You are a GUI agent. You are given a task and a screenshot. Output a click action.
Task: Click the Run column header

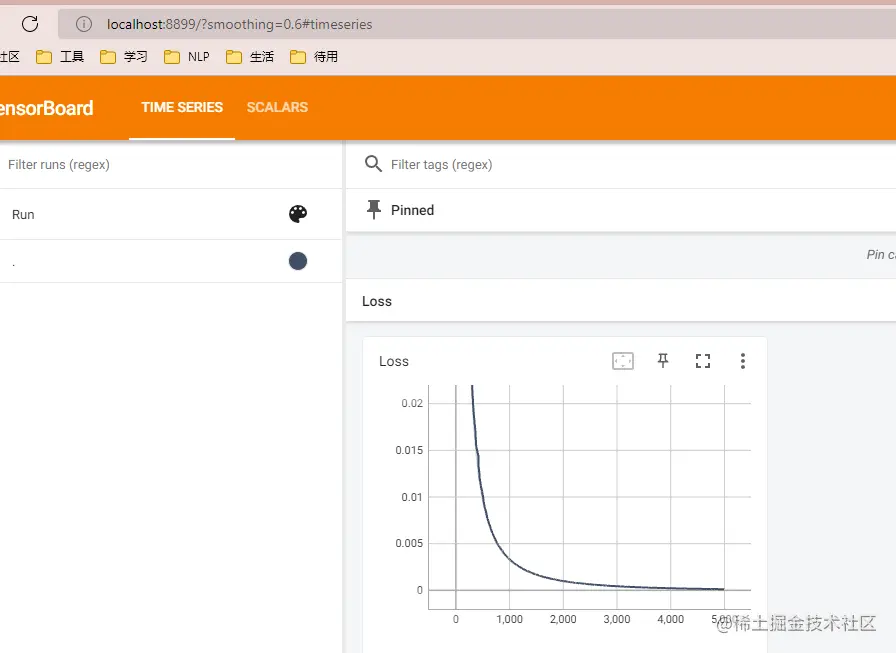click(x=23, y=214)
